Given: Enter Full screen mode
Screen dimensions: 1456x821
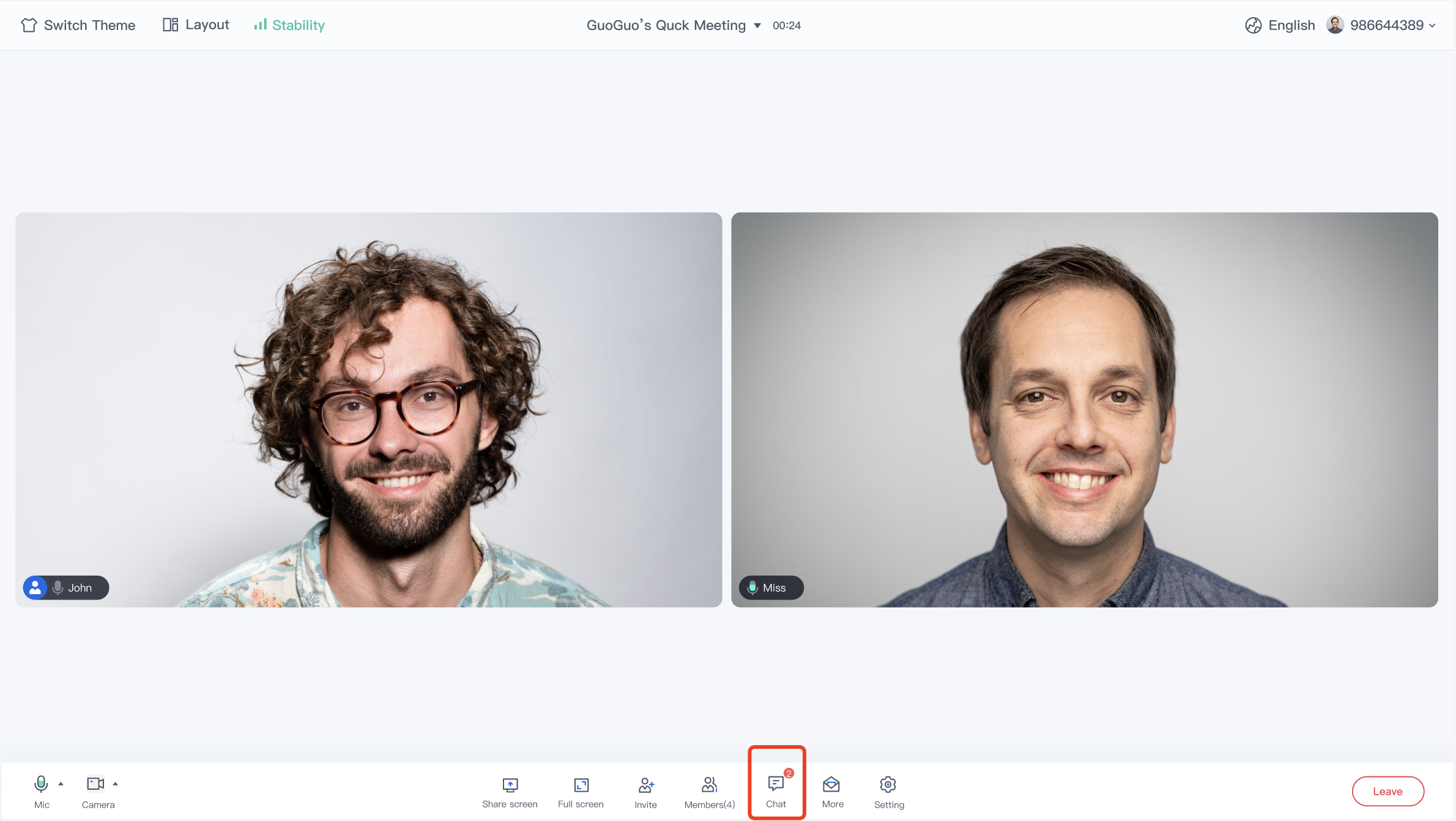Looking at the screenshot, I should click(x=581, y=792).
